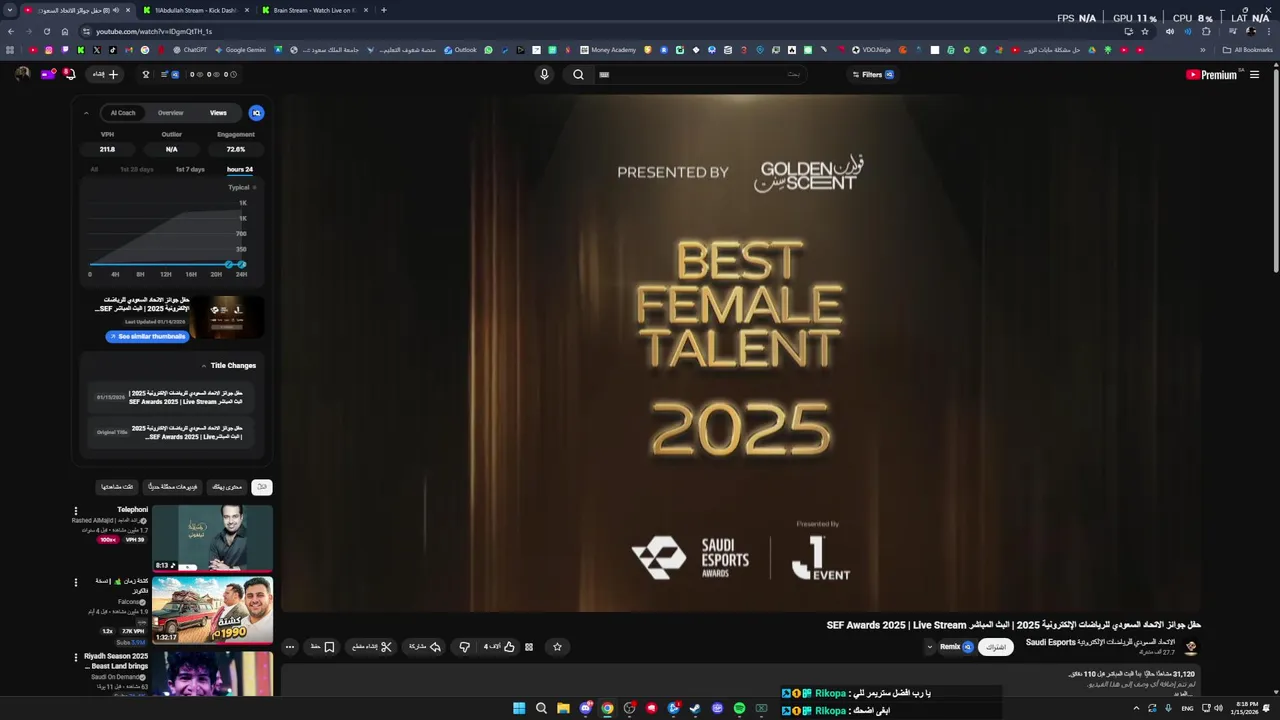The height and width of the screenshot is (720, 1280).
Task: Open File Explorer from taskbar
Action: tap(563, 708)
